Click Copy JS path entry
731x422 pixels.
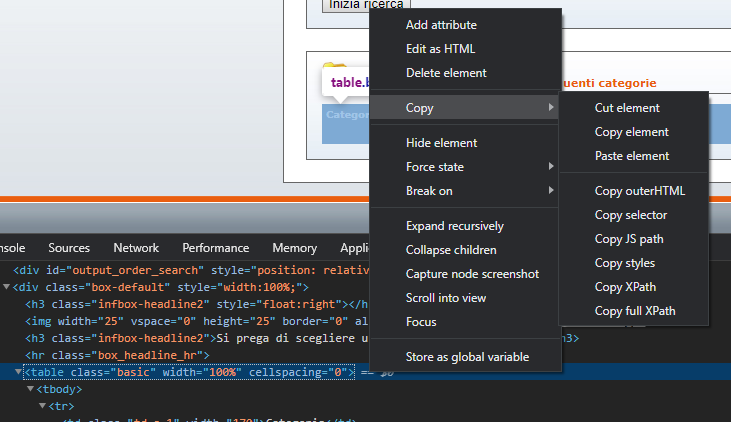click(634, 239)
